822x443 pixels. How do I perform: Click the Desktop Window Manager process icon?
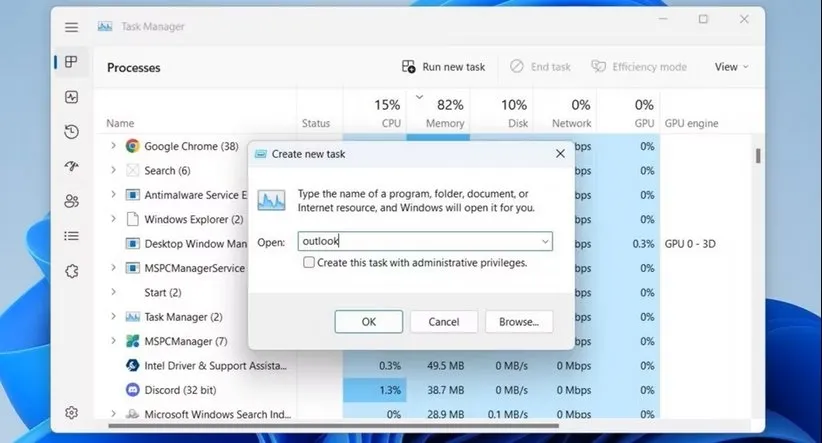133,244
